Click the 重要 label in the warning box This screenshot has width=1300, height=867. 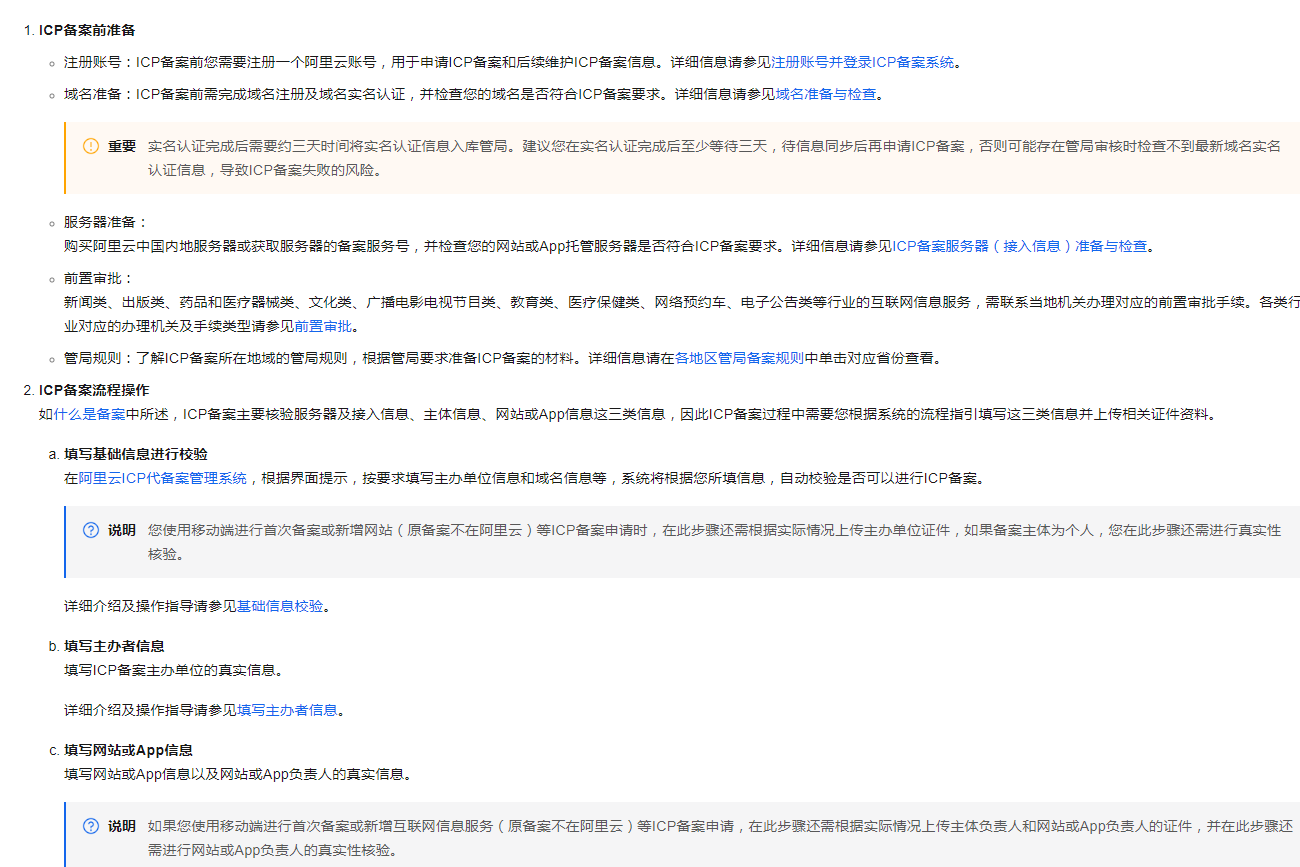coord(122,146)
